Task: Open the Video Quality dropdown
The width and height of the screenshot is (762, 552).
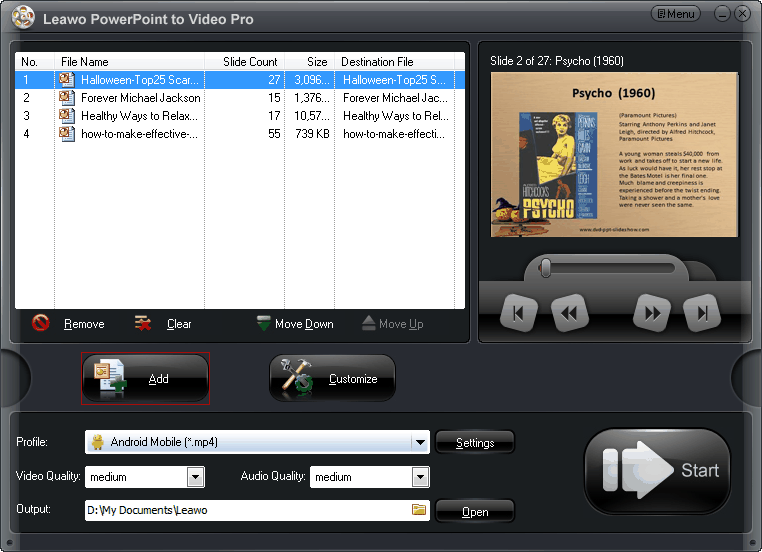Action: tap(195, 477)
